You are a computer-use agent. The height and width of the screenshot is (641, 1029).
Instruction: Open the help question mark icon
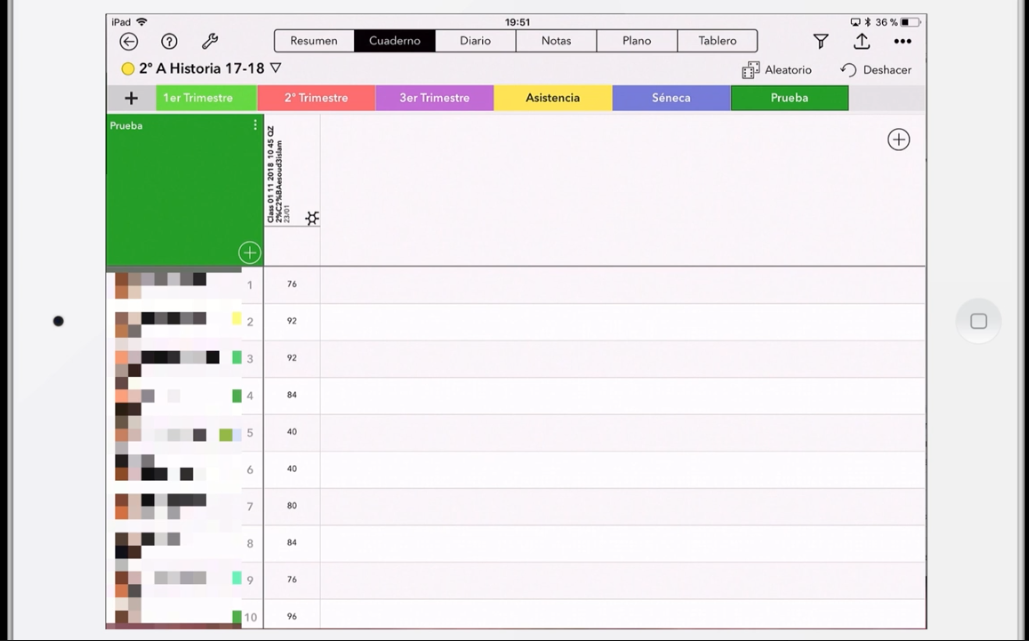pos(169,41)
